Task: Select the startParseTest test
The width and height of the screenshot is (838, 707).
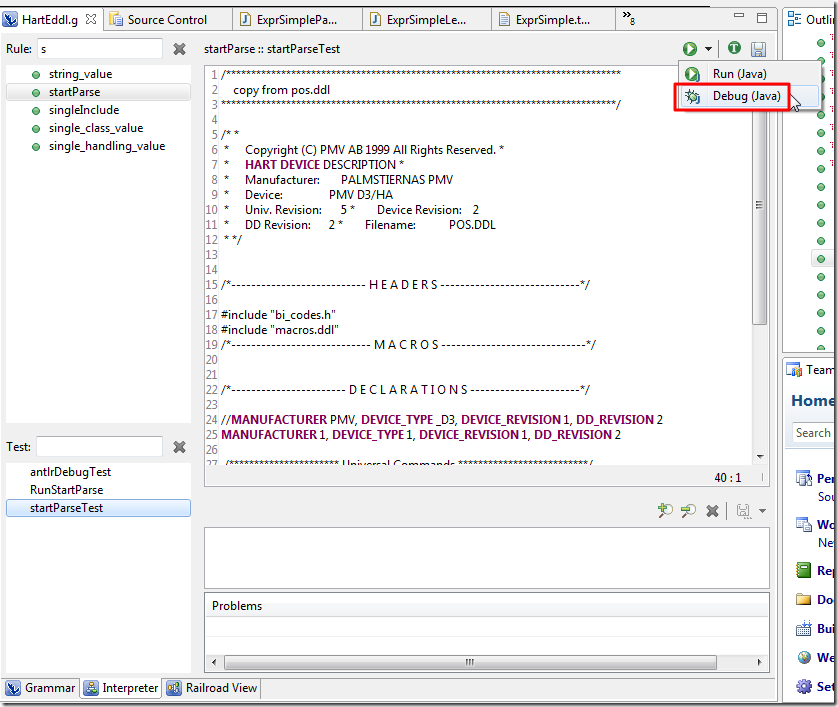Action: 98,508
